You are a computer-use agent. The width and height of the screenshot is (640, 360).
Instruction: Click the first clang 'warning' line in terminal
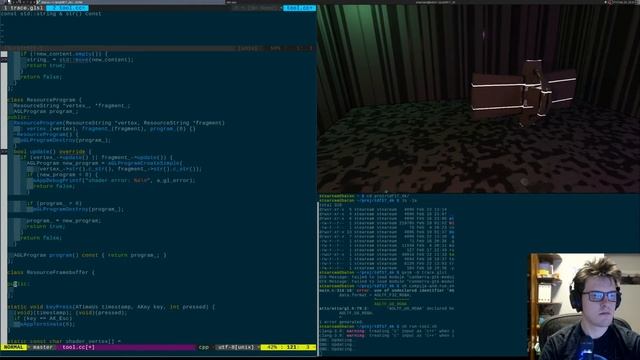click(386, 331)
